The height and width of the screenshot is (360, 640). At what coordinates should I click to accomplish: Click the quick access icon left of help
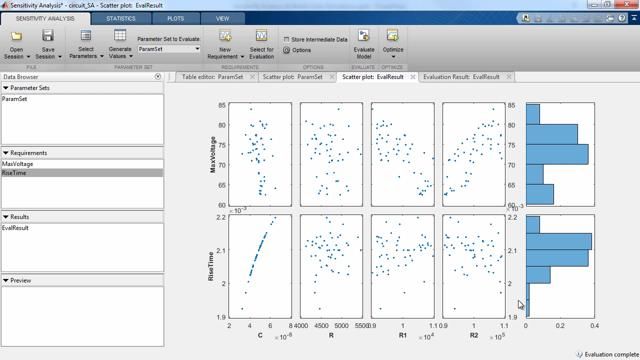point(610,18)
